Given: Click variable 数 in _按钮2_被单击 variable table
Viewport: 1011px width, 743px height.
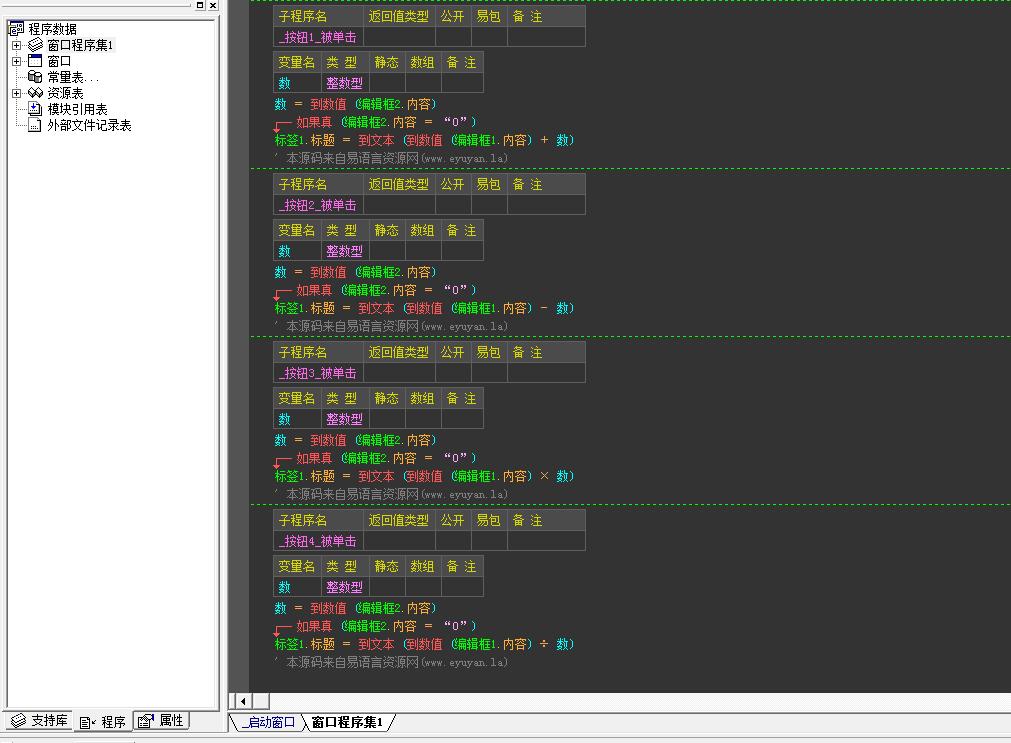Looking at the screenshot, I should (284, 252).
